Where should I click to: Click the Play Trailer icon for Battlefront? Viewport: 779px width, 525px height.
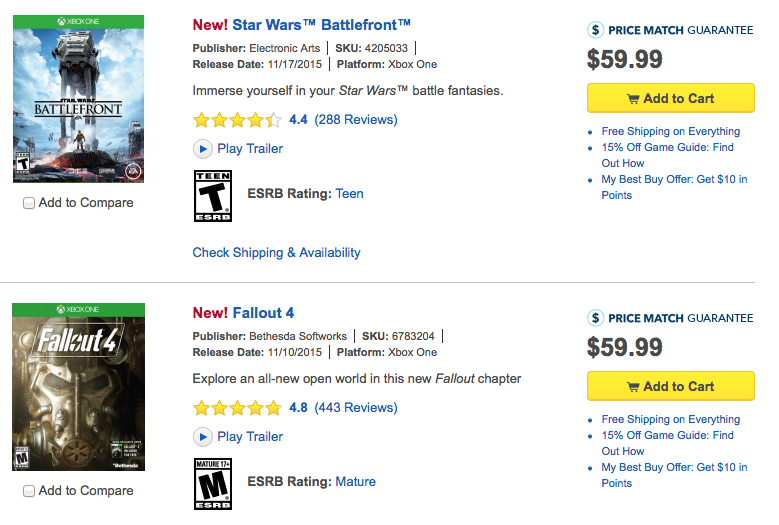[202, 149]
